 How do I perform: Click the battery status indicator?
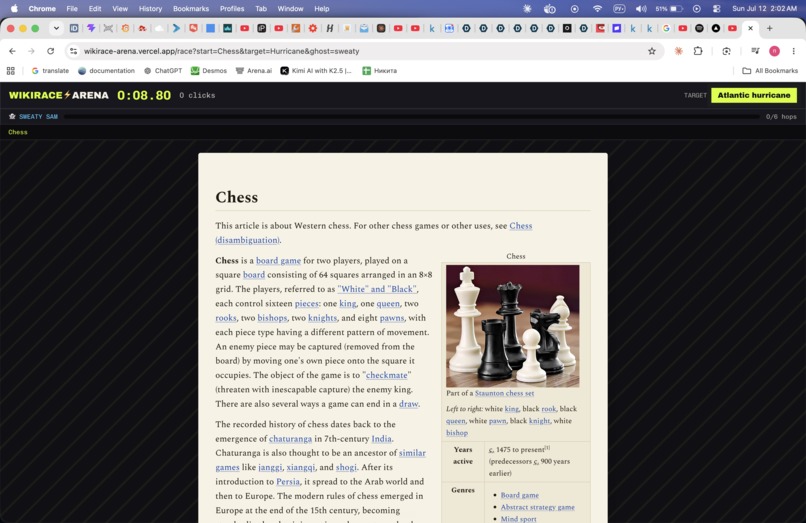(669, 8)
